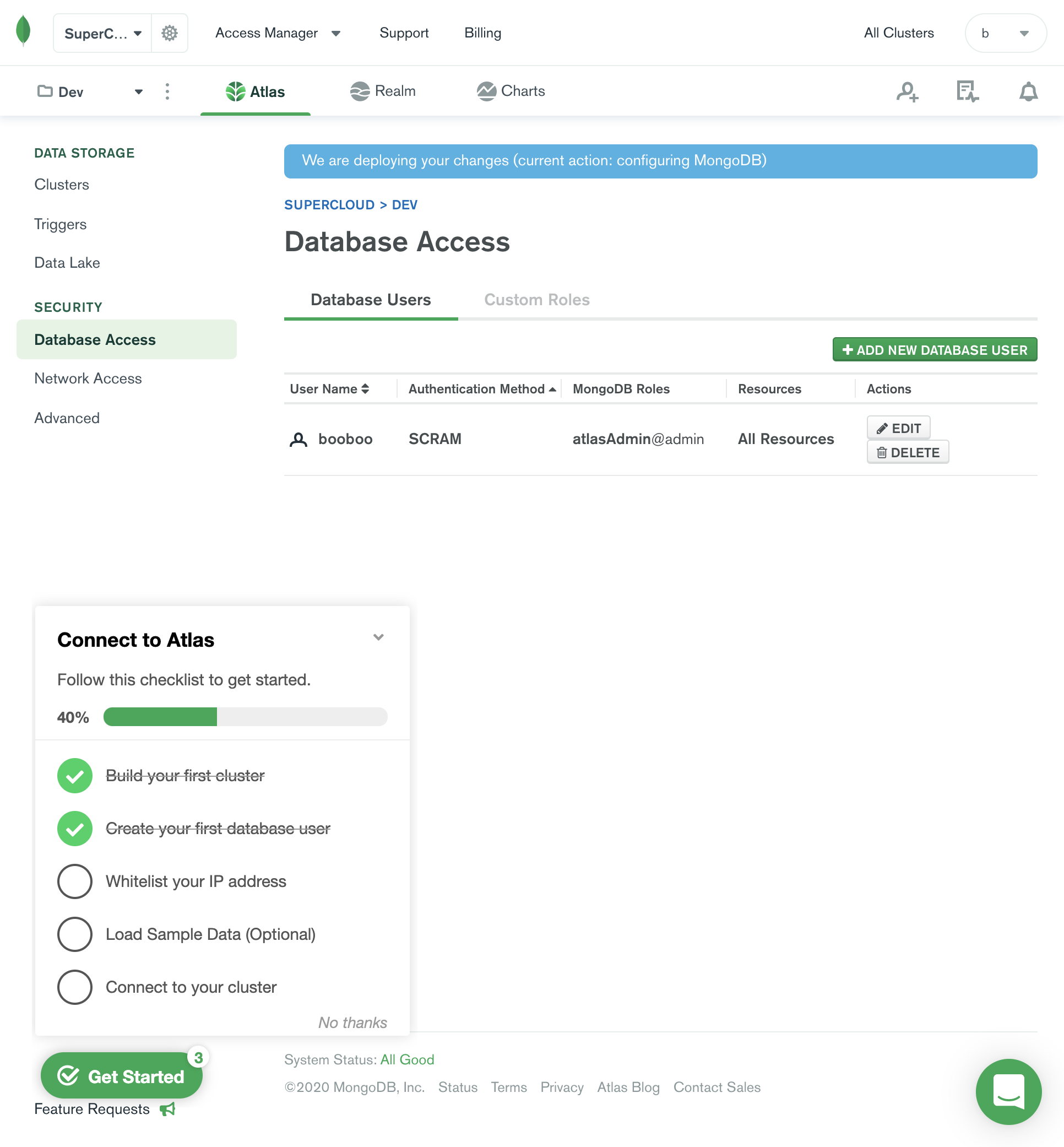Screen dimensions: 1064x1147
Task: Open the Realm tab
Action: [x=383, y=91]
